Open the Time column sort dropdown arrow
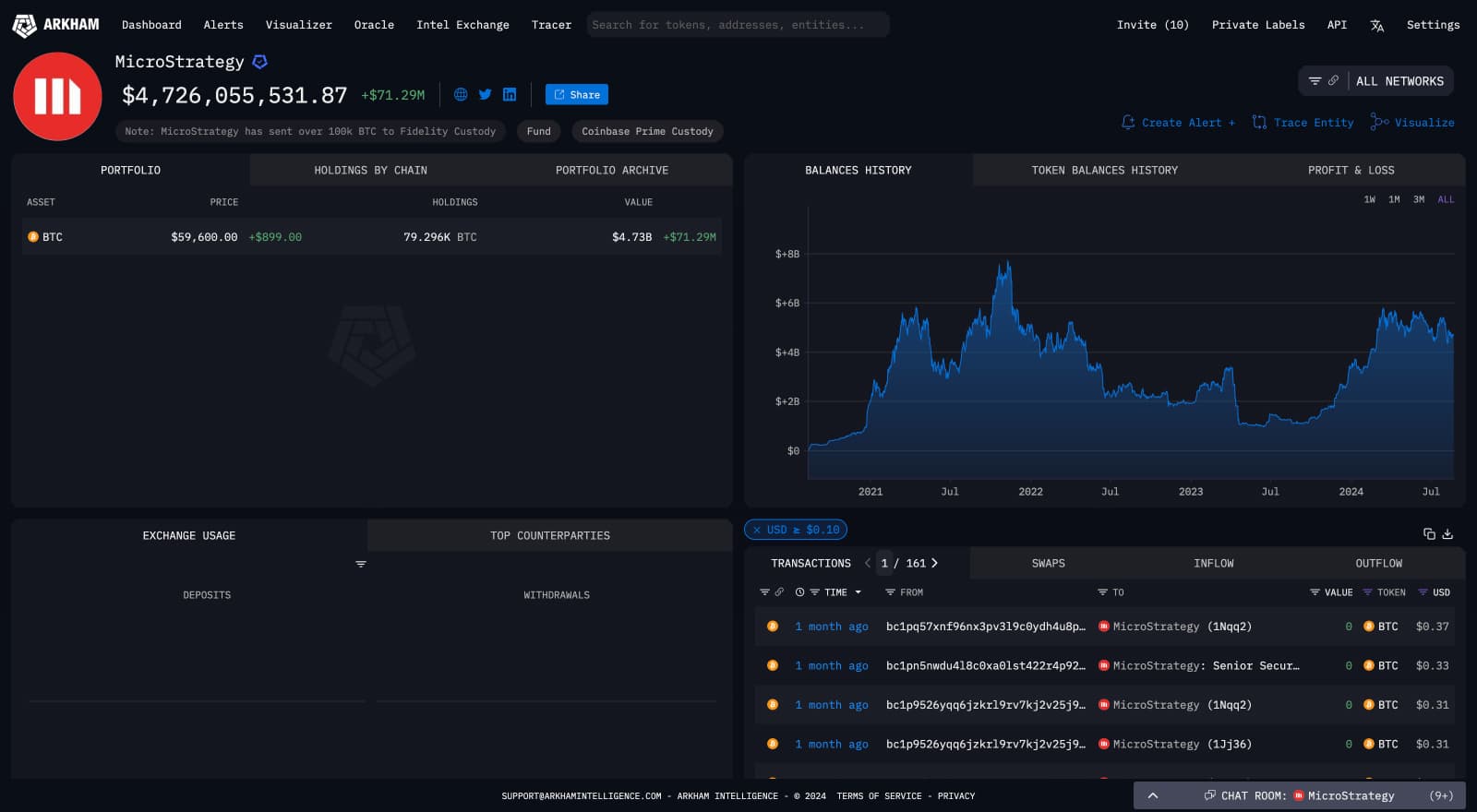1477x812 pixels. click(859, 592)
